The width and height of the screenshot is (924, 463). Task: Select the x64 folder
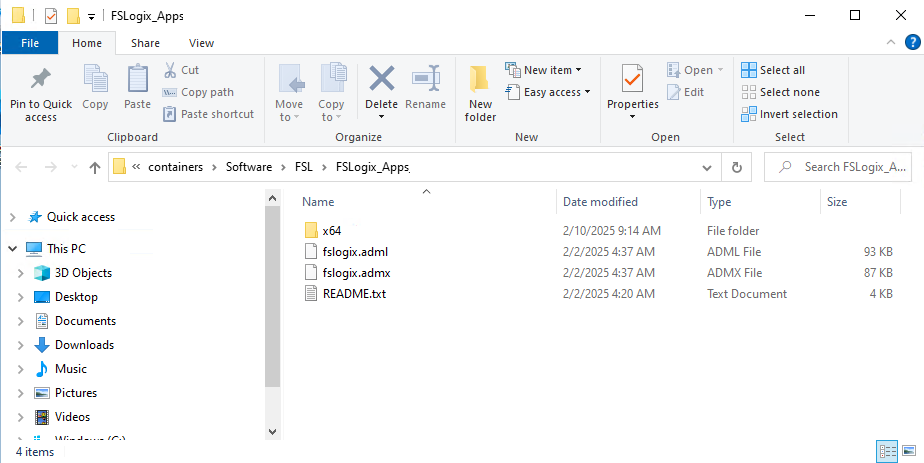pos(332,230)
